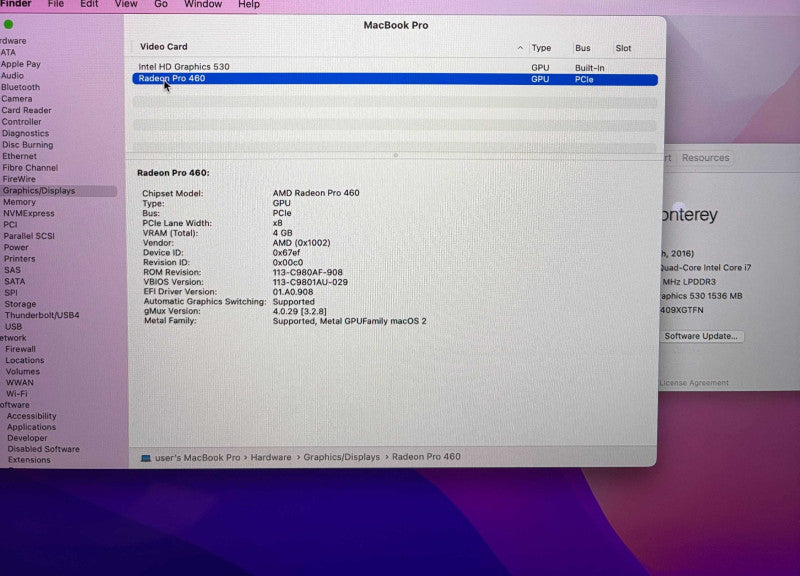Click Software Update button in About window
The height and width of the screenshot is (576, 800).
click(x=701, y=336)
